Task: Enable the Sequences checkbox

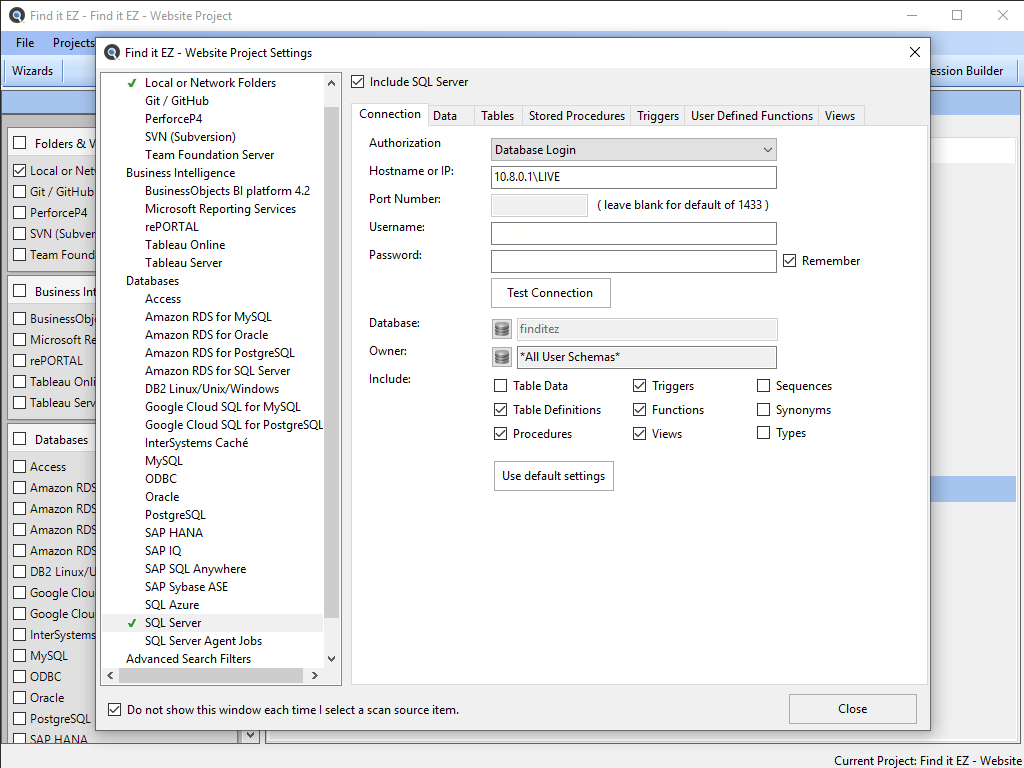Action: (x=764, y=386)
